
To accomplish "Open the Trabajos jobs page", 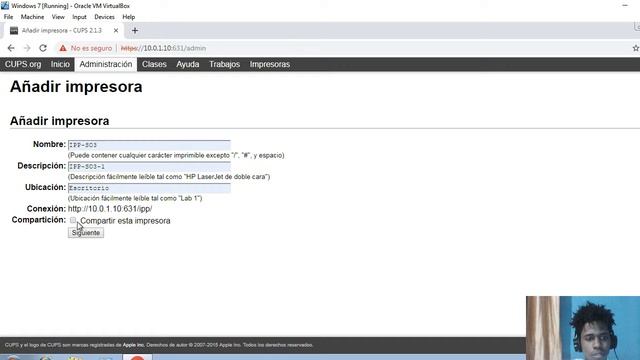I will coord(224,64).
